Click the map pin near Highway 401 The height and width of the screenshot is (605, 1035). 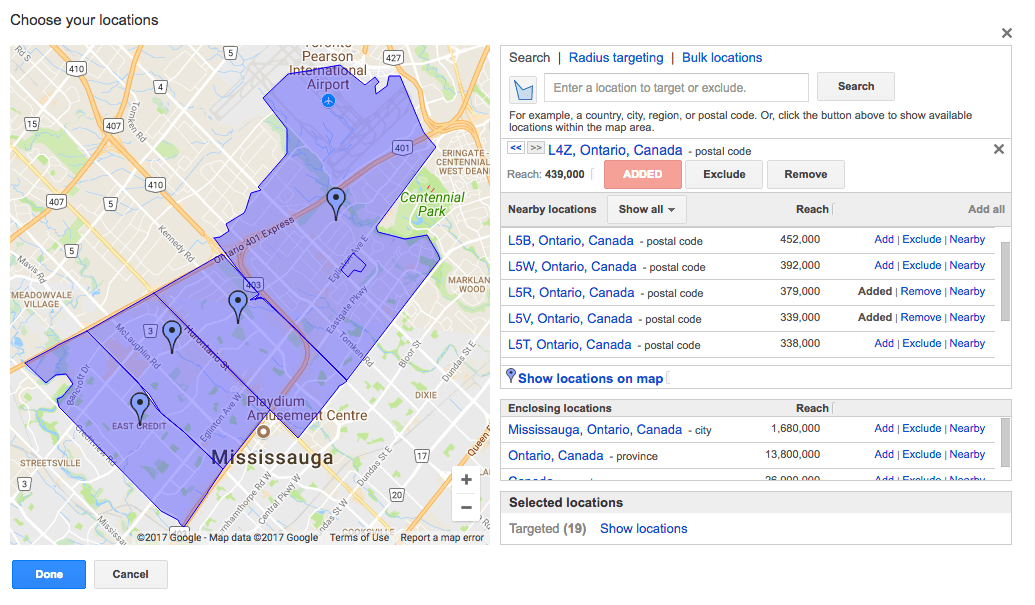(336, 203)
